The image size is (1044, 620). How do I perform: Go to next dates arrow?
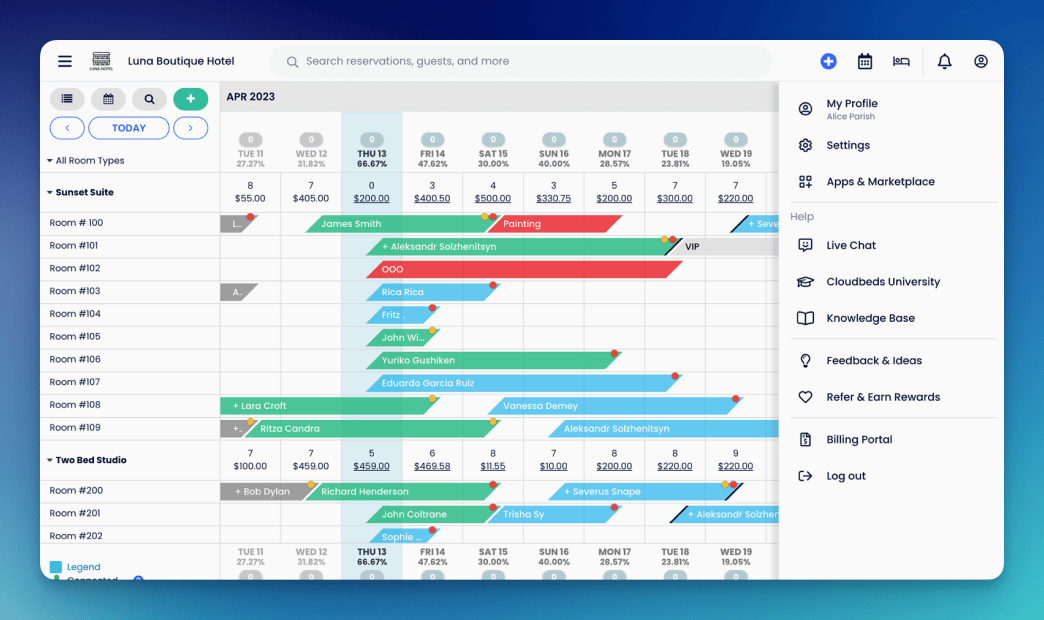pyautogui.click(x=190, y=128)
